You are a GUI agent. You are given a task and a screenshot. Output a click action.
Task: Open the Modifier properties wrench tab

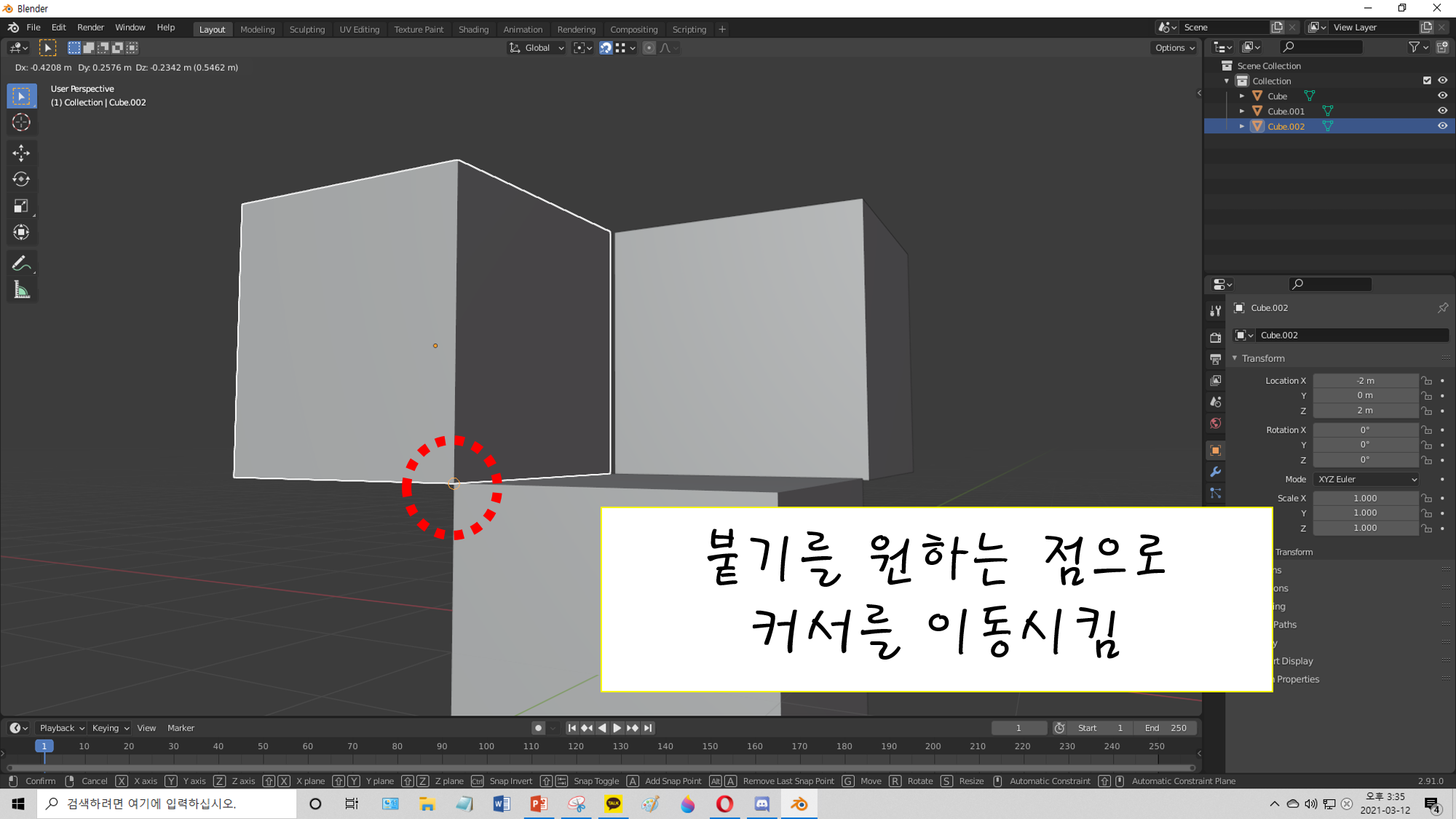(1215, 472)
